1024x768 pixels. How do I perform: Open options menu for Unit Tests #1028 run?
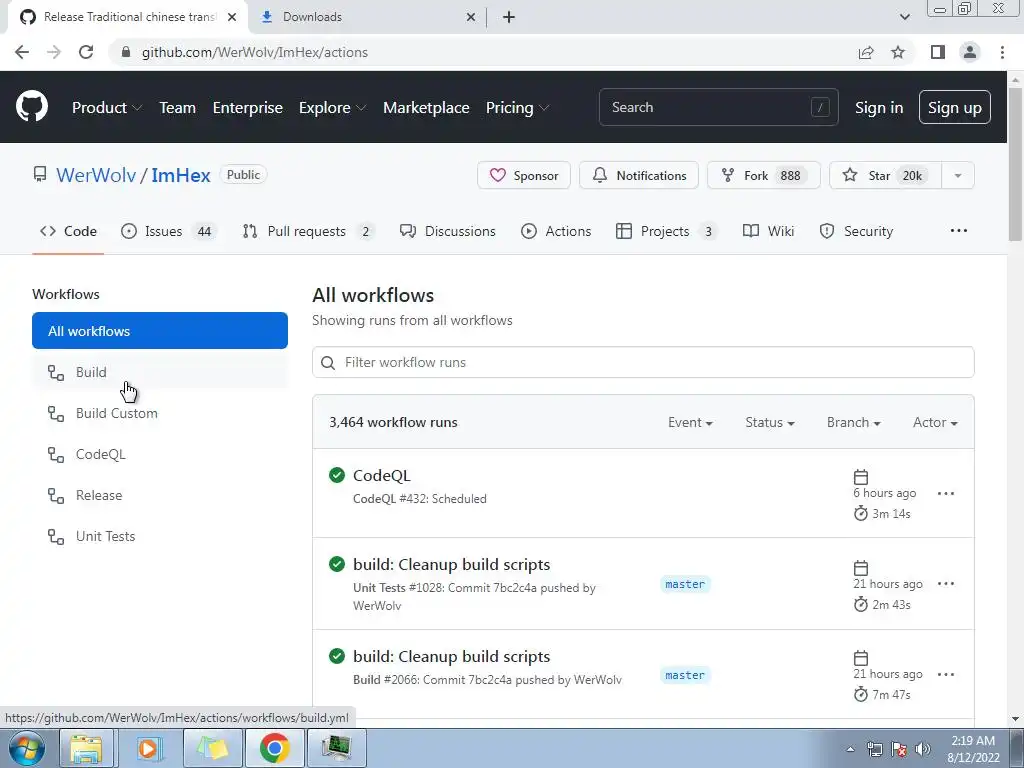(946, 584)
